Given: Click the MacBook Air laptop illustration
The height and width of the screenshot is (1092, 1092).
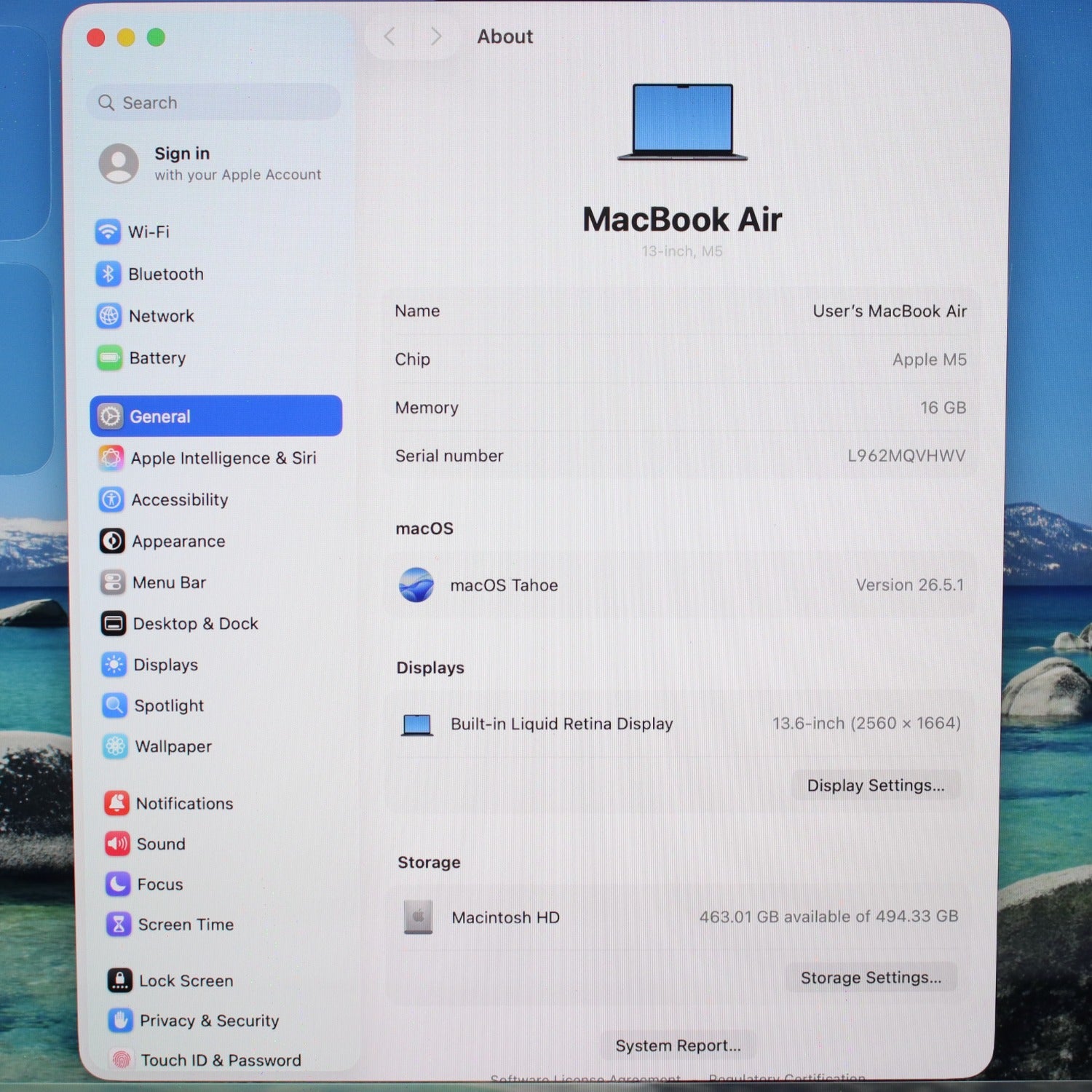Looking at the screenshot, I should pos(683,122).
